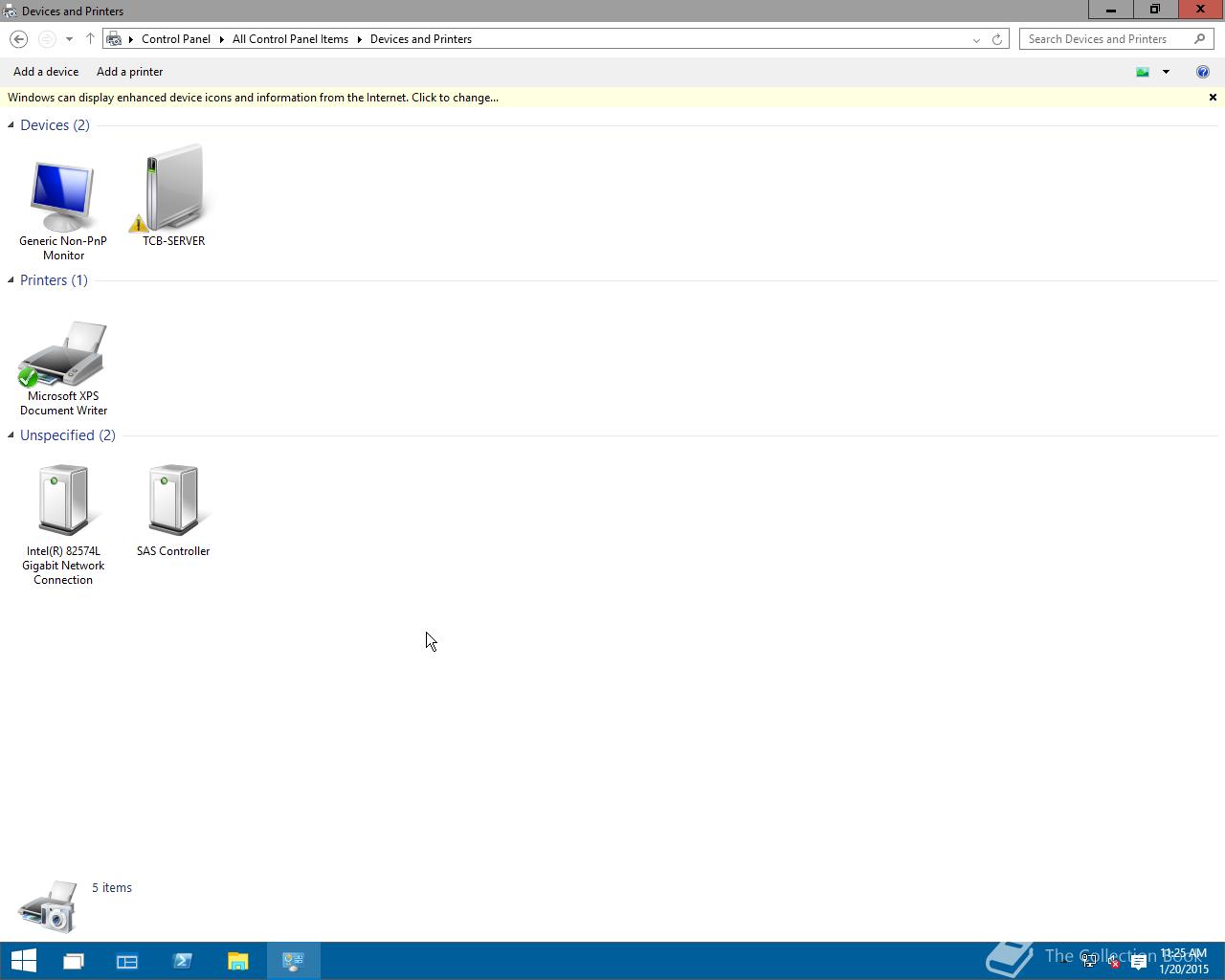
Task: Open the view options dropdown arrow
Action: tap(1166, 72)
